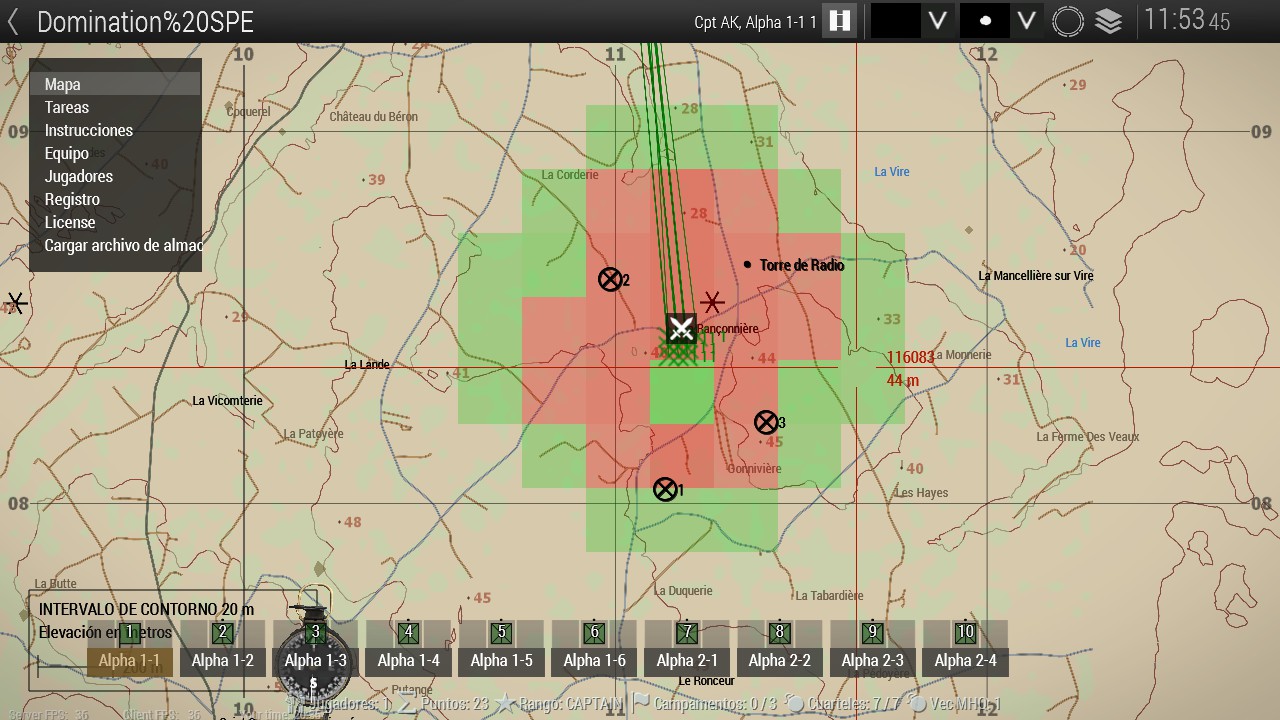Screen dimensions: 1280x720
Task: Click the black asterisk marker at the left map edge
Action: 16,302
